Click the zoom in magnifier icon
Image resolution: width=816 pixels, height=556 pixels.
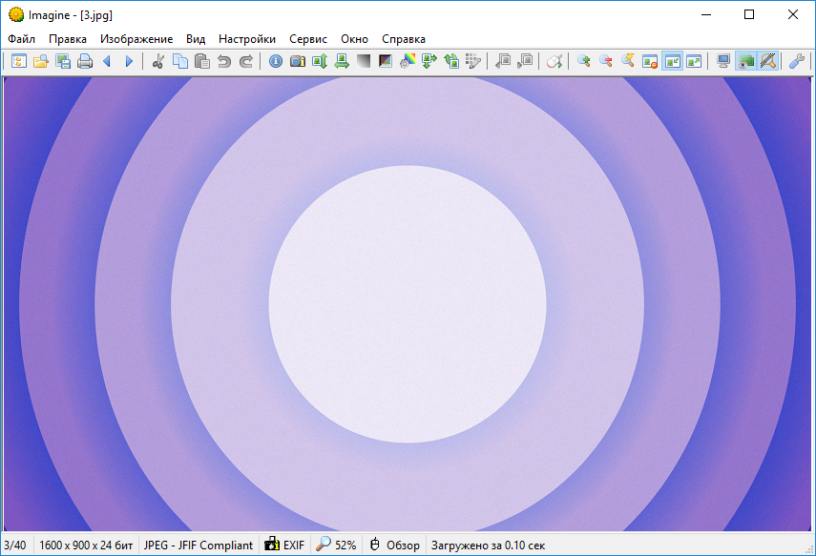click(584, 62)
